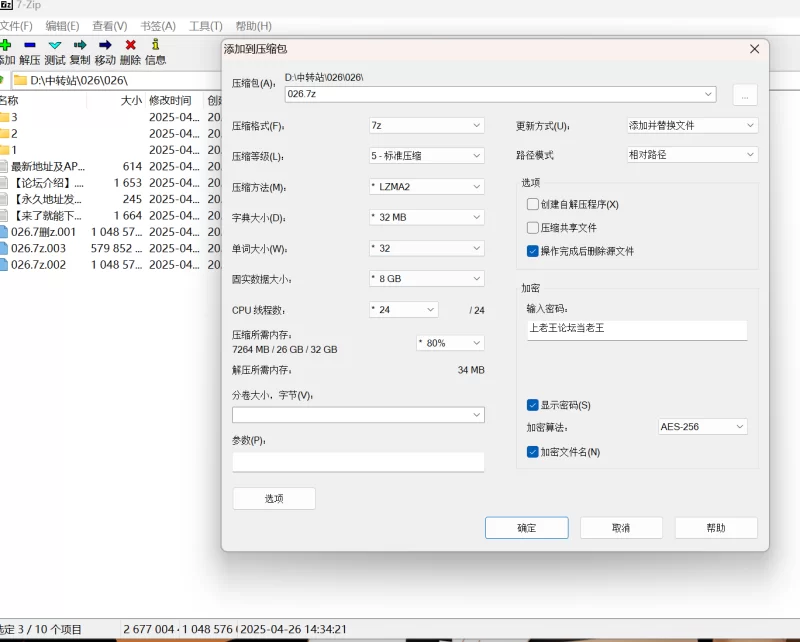Expand the archive name 026.7z combo arrow
The width and height of the screenshot is (800, 642).
click(x=708, y=94)
